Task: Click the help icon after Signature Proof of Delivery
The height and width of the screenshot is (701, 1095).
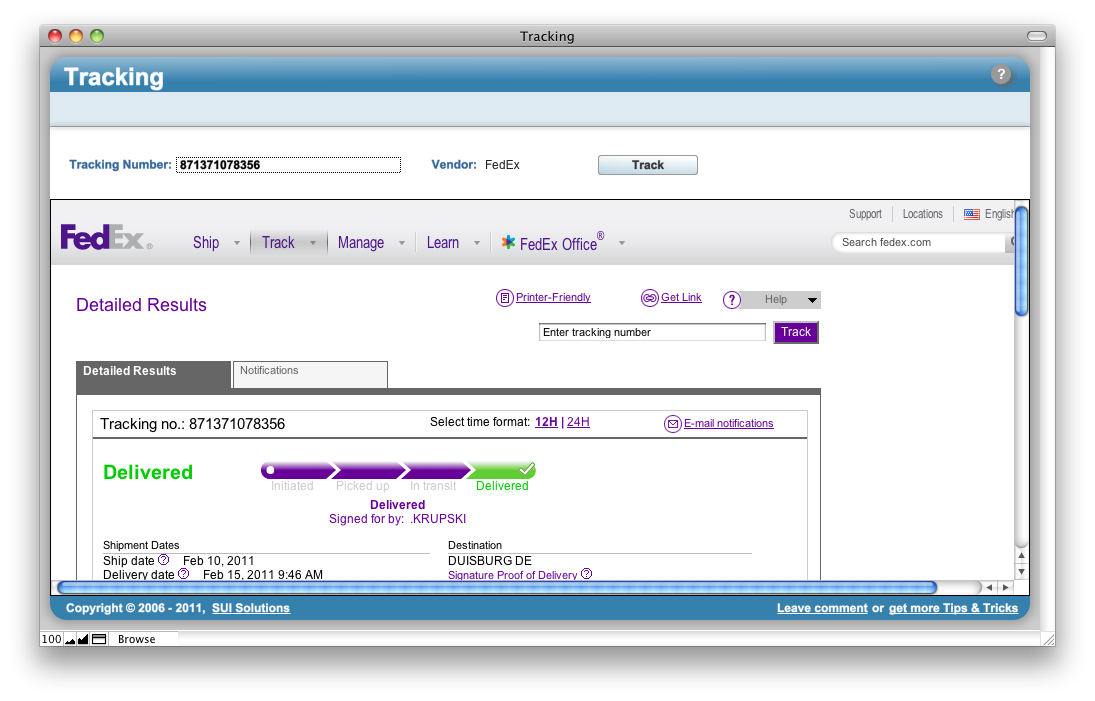Action: [587, 573]
